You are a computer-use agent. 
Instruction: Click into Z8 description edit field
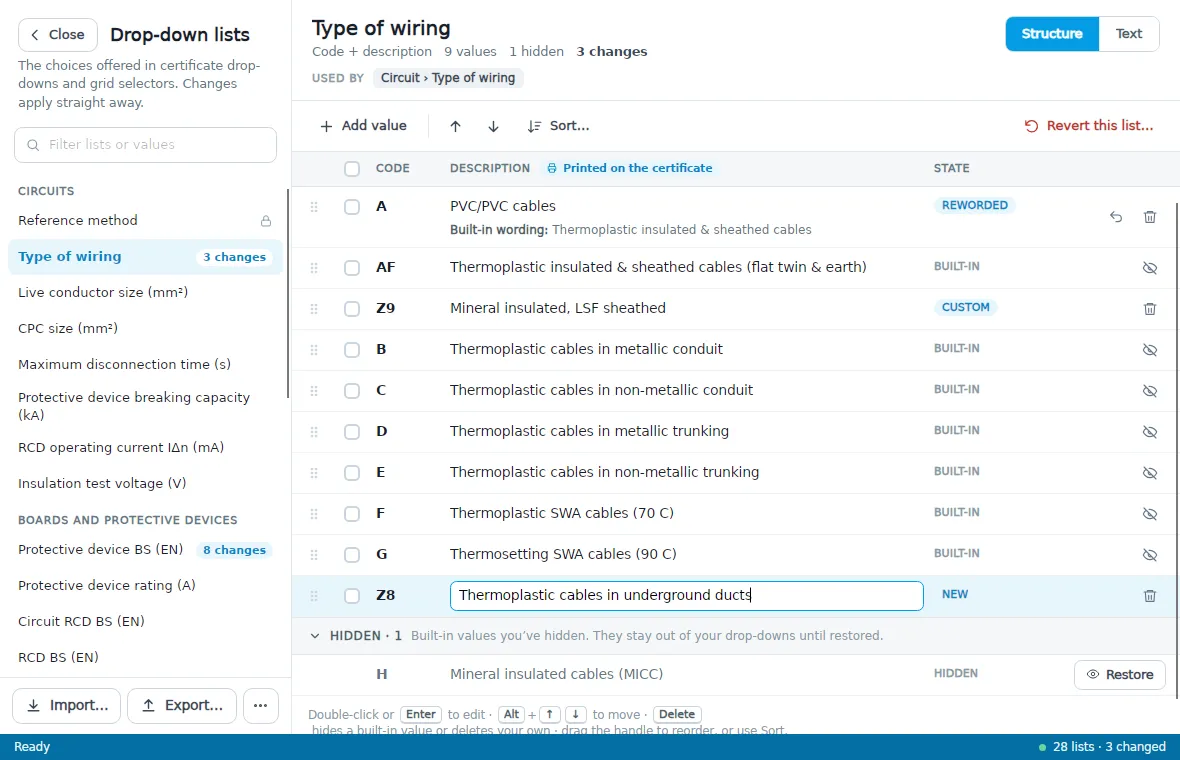[x=686, y=596]
